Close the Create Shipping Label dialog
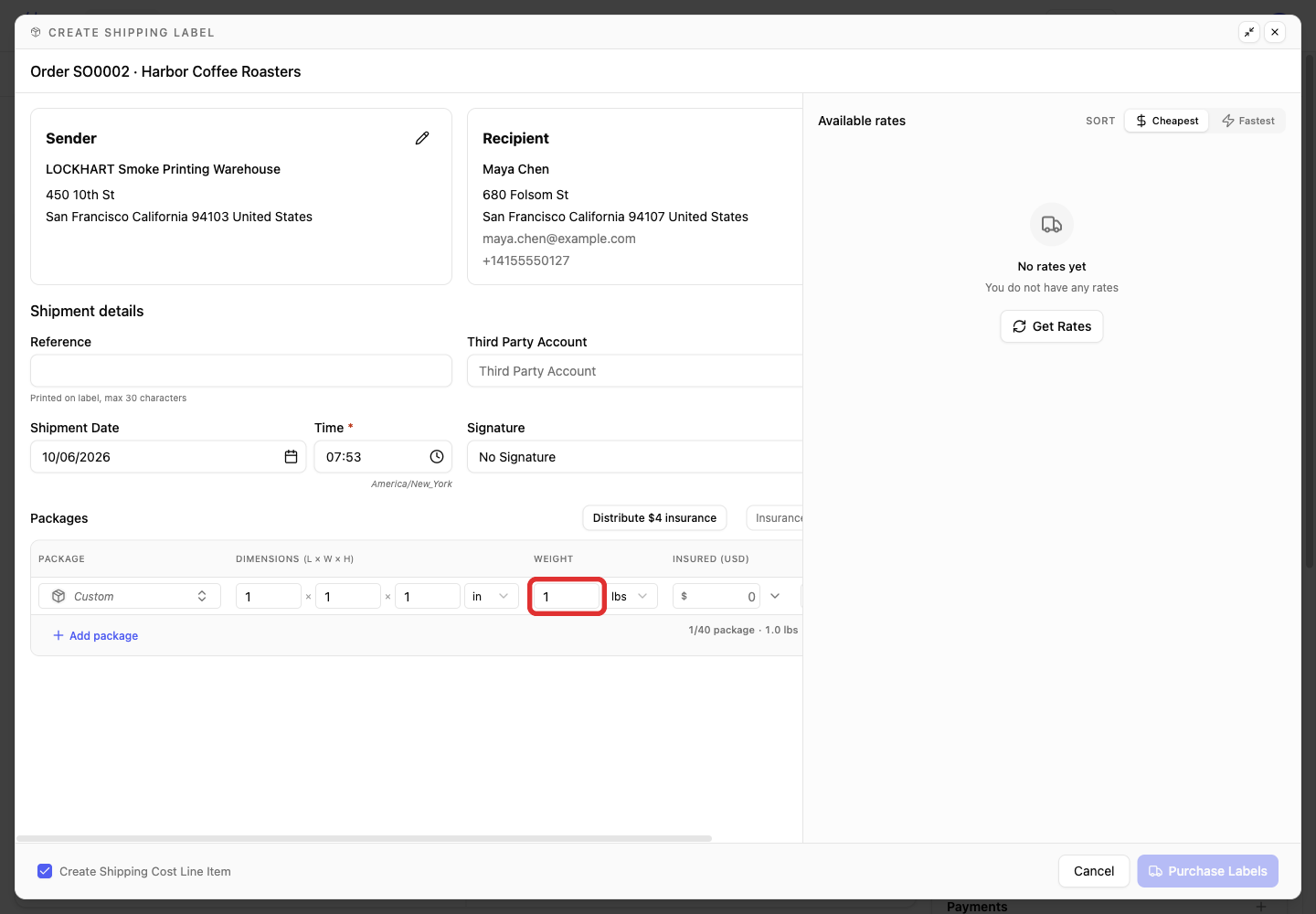 click(x=1275, y=32)
